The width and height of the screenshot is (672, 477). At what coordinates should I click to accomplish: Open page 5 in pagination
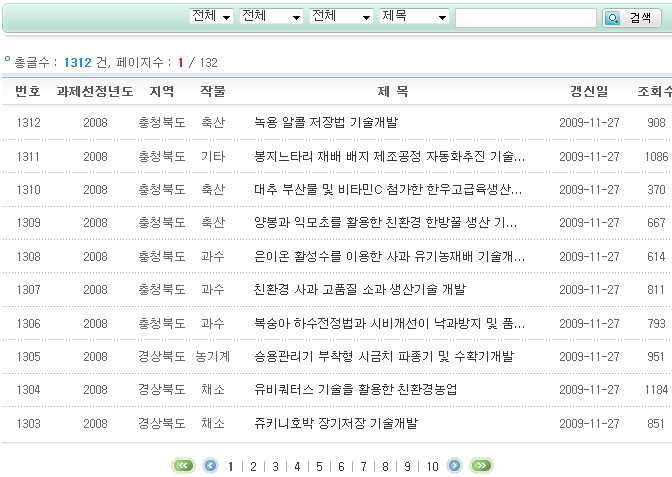click(x=319, y=466)
